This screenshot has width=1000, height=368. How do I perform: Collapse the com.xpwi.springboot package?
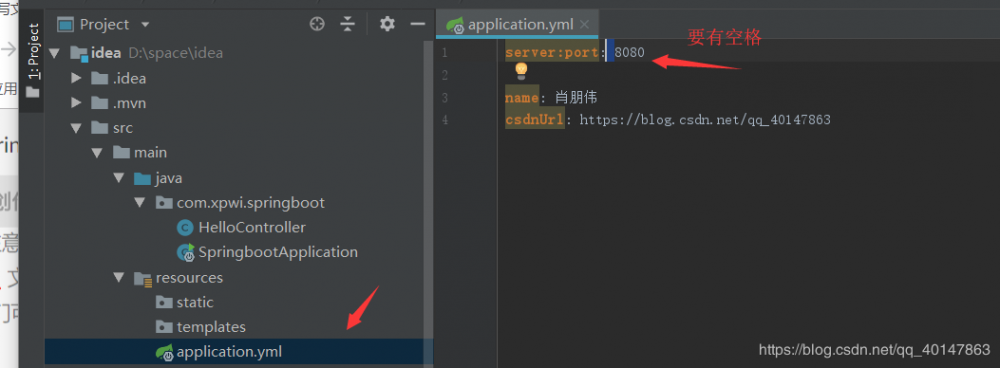click(140, 203)
